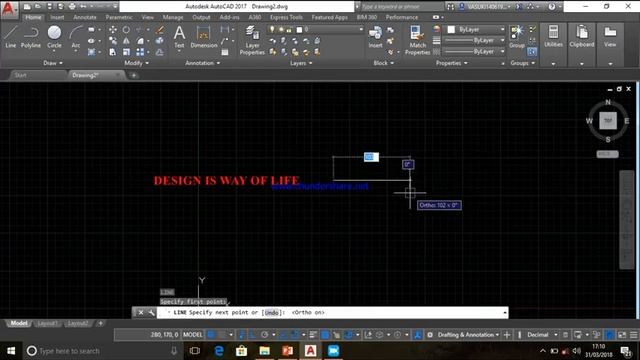The image size is (640, 360).
Task: Click the Match Properties tool
Action: pos(417,40)
